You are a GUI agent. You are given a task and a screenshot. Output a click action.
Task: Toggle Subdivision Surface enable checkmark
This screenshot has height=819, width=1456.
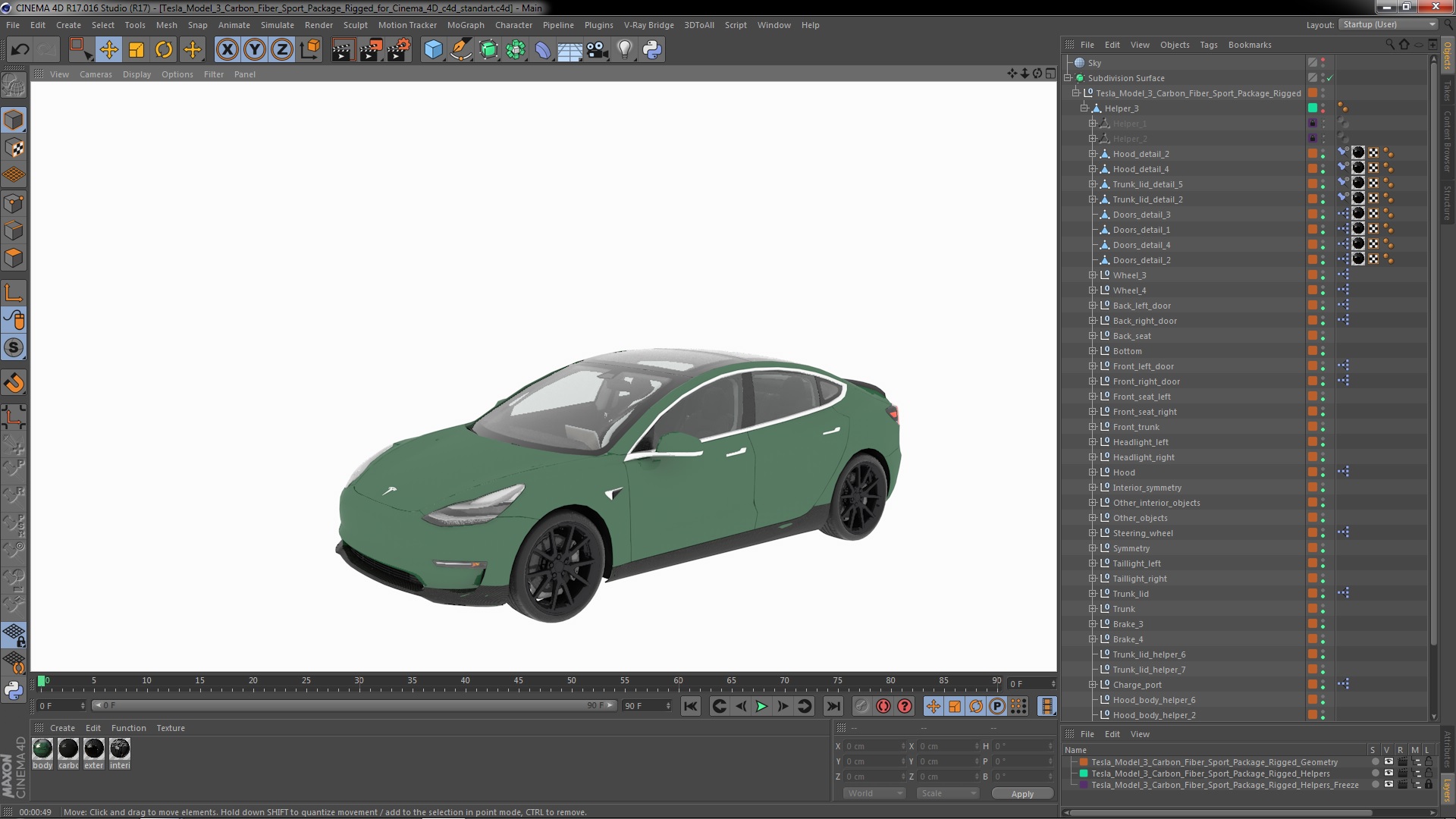click(x=1329, y=78)
